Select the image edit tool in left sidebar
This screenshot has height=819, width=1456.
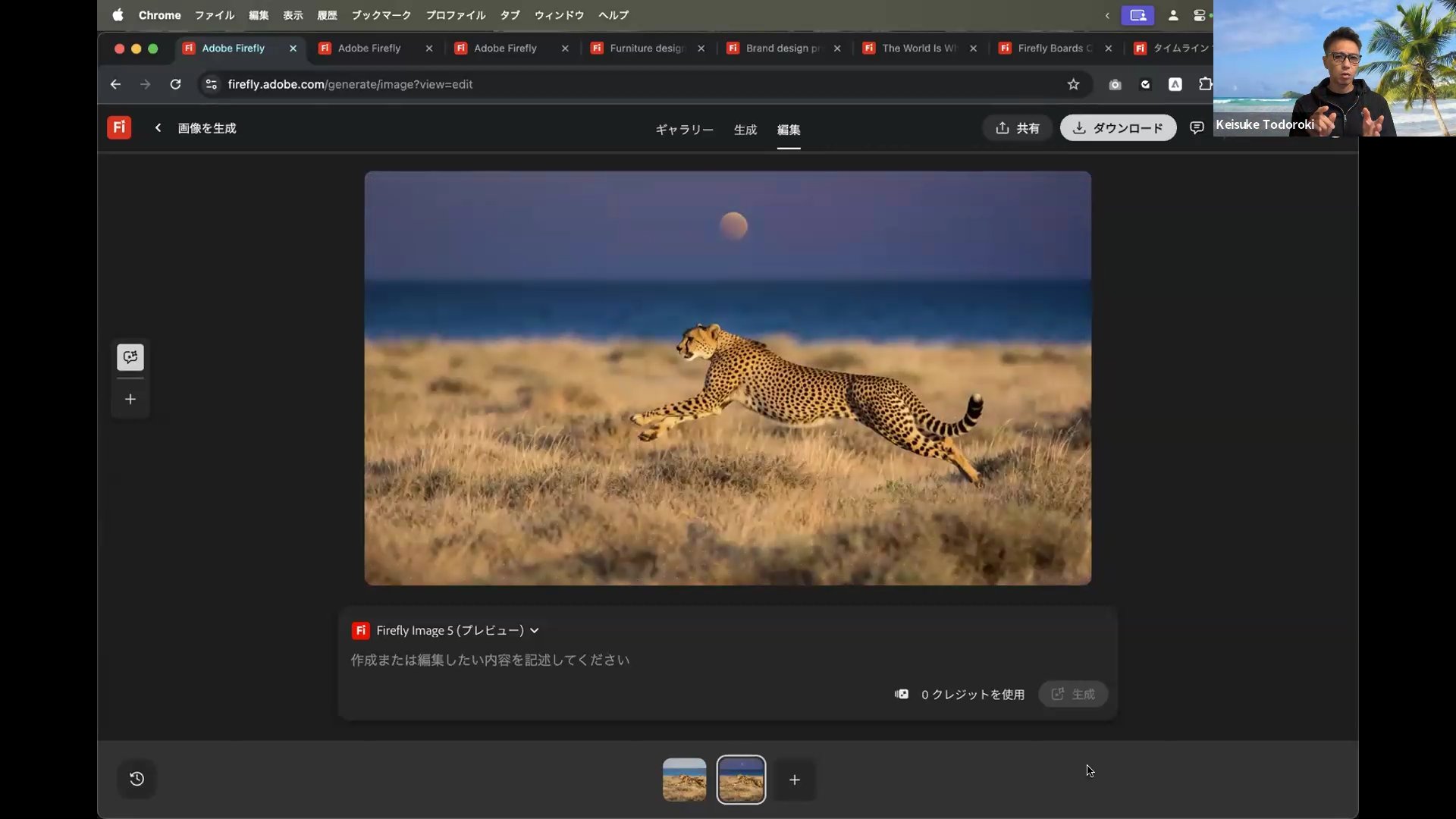point(130,357)
